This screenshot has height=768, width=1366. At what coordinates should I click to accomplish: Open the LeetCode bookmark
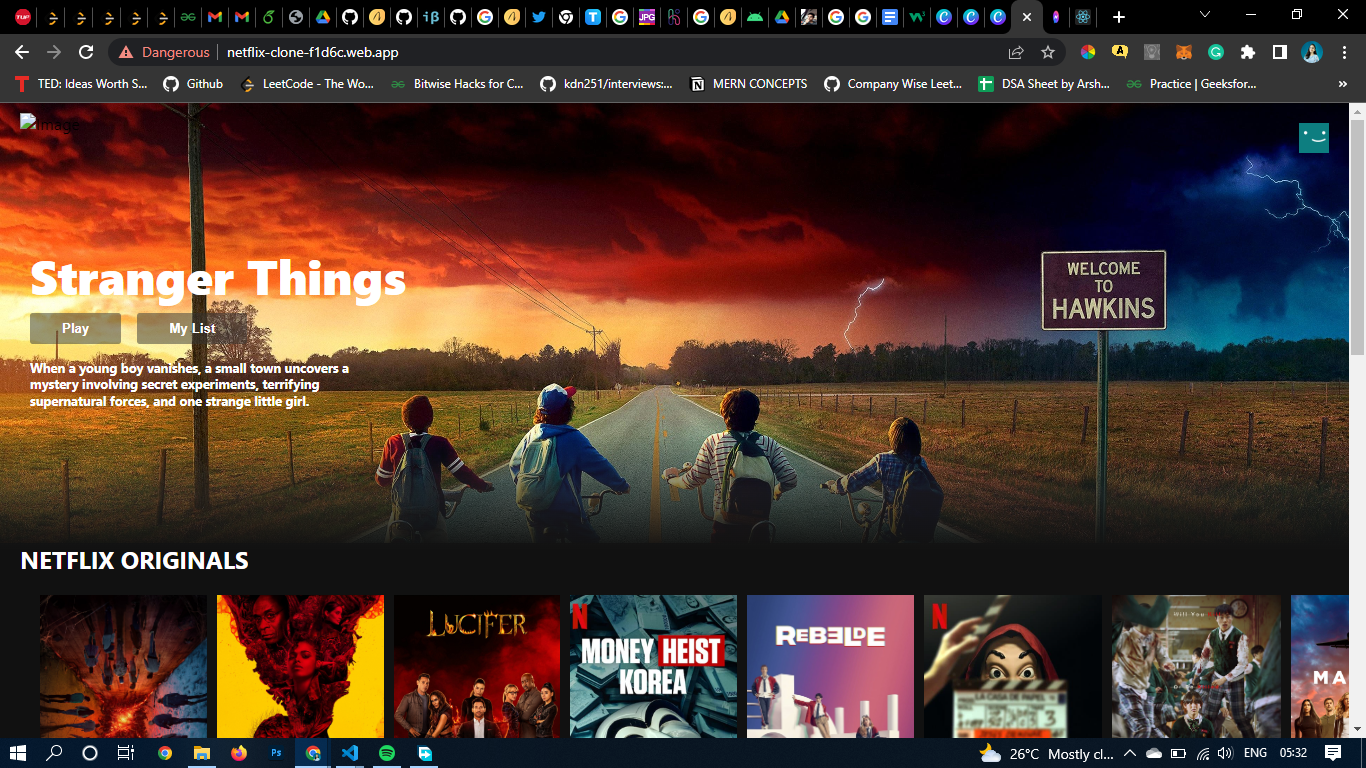tap(308, 84)
